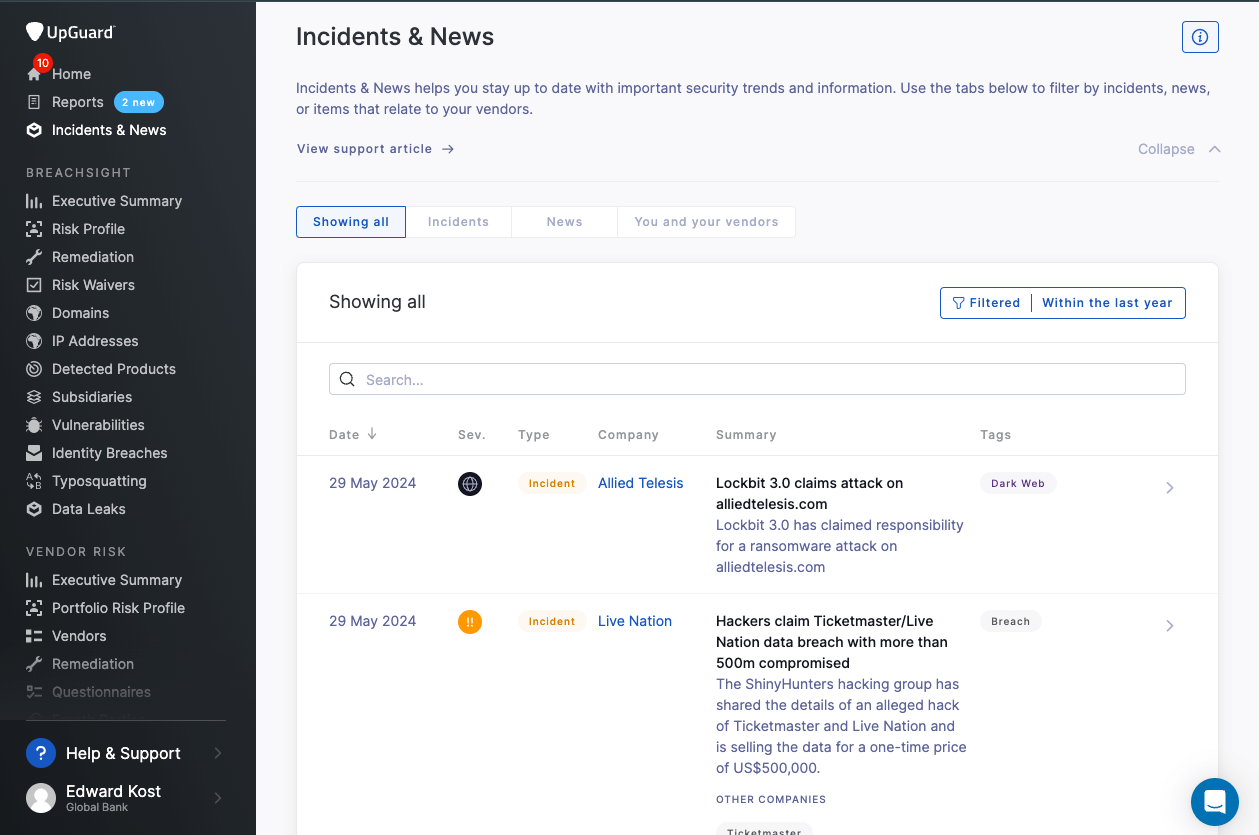Click the BreachSight Executive Summary chart icon
Viewport: 1259px width, 835px height.
(34, 201)
